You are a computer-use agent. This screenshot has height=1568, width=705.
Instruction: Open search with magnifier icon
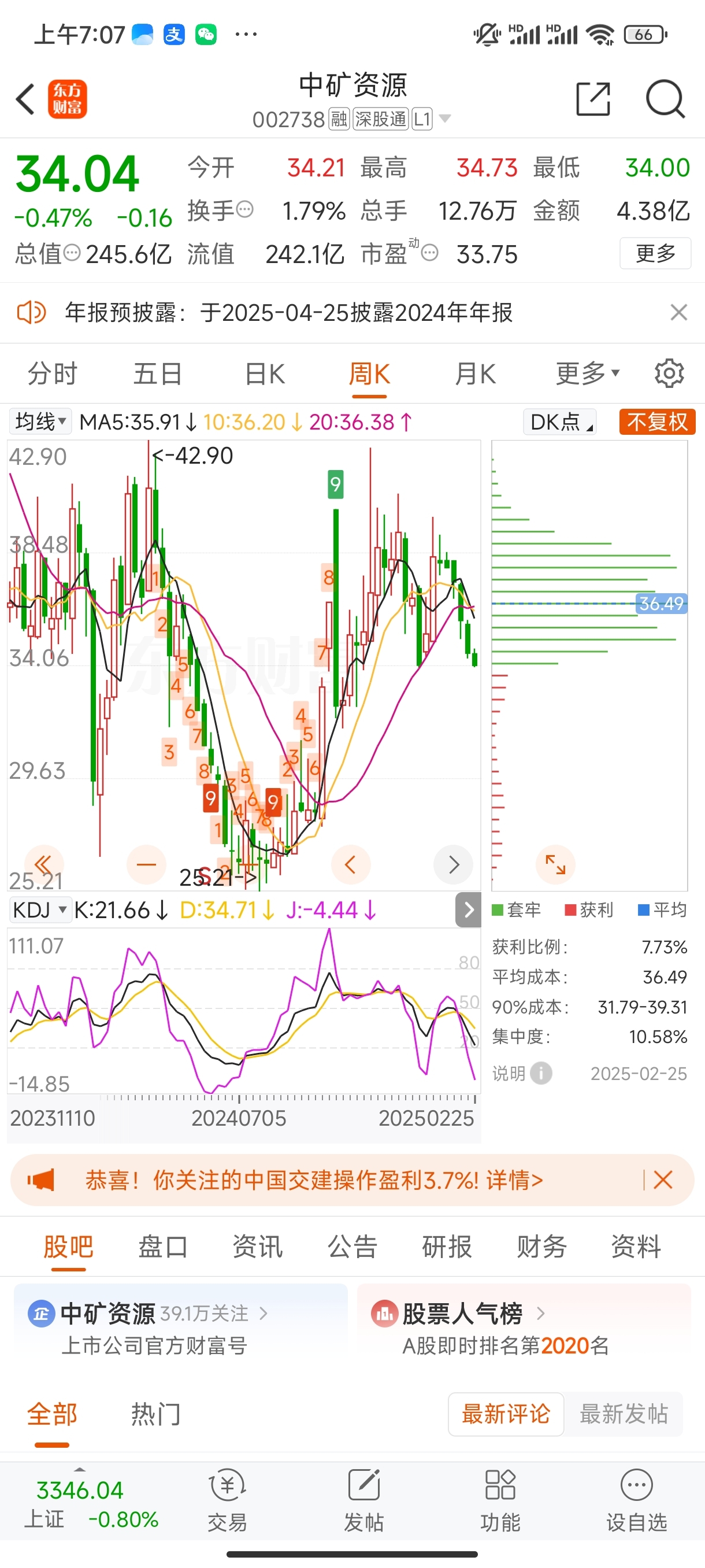coord(665,99)
